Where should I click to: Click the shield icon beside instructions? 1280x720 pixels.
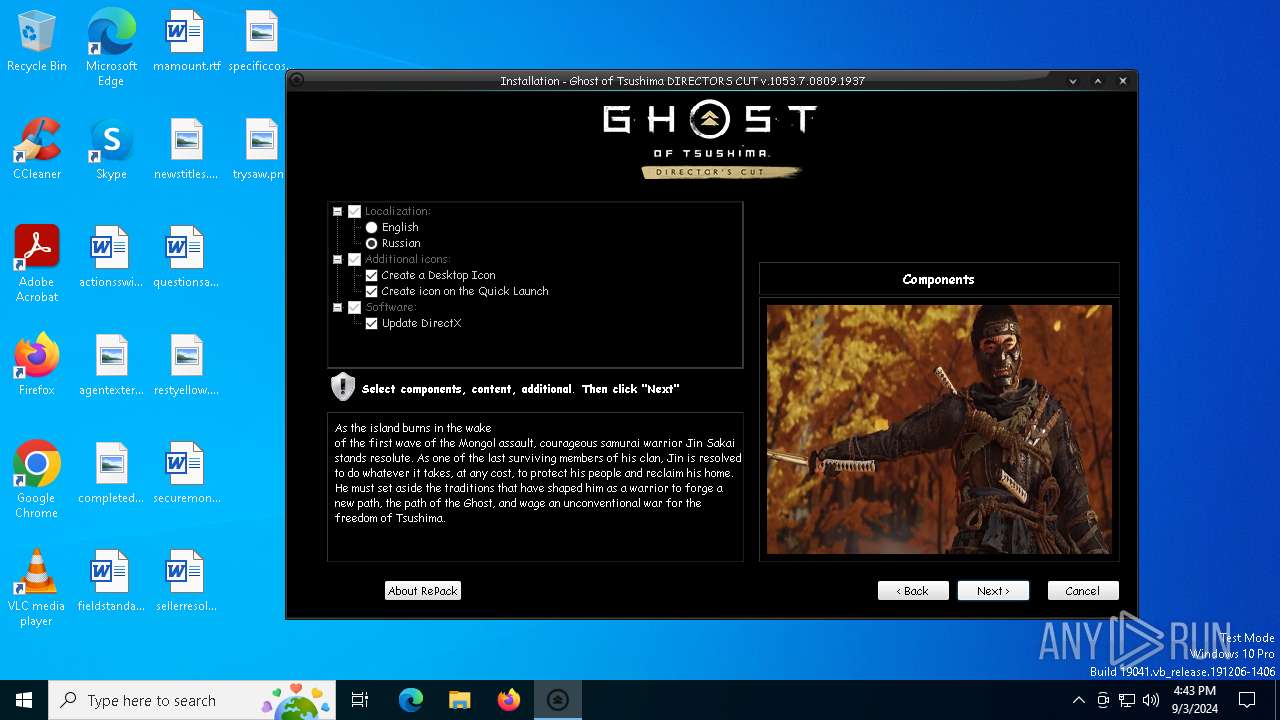pos(343,387)
